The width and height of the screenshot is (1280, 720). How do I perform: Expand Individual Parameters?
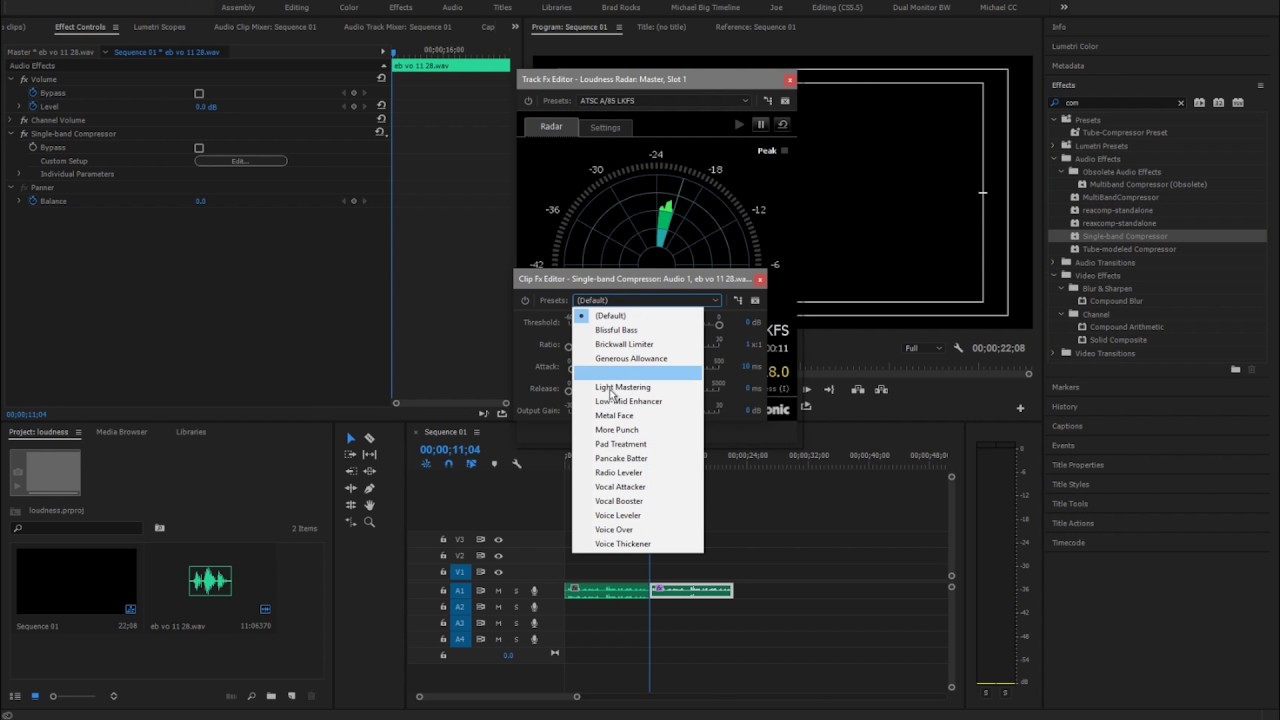[x=19, y=174]
